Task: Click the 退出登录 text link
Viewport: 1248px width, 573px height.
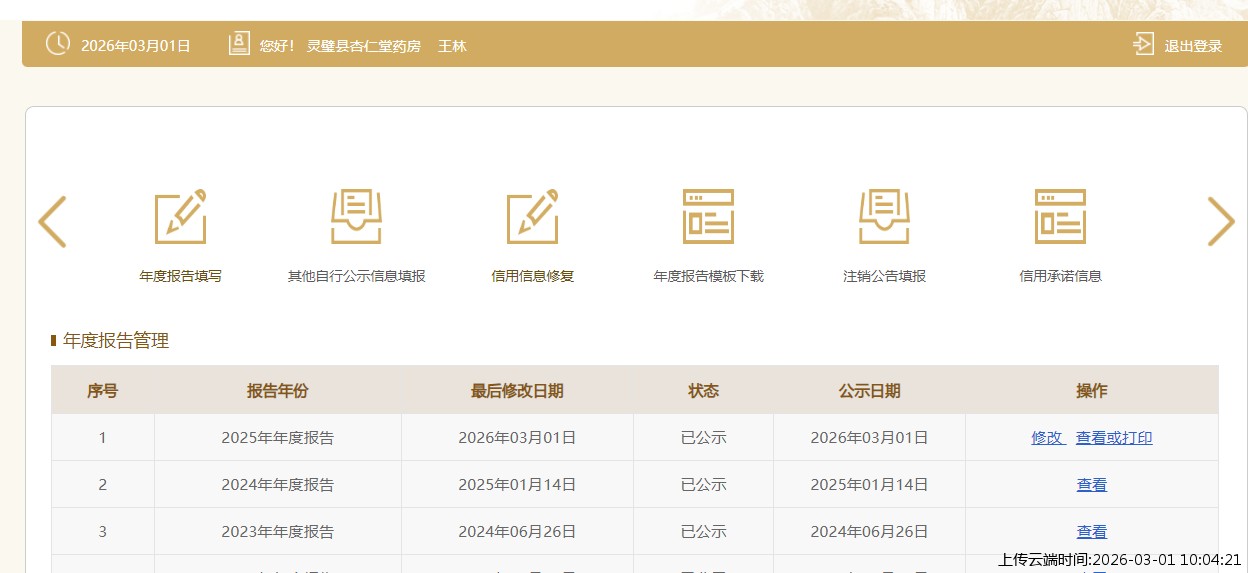Action: point(1193,46)
